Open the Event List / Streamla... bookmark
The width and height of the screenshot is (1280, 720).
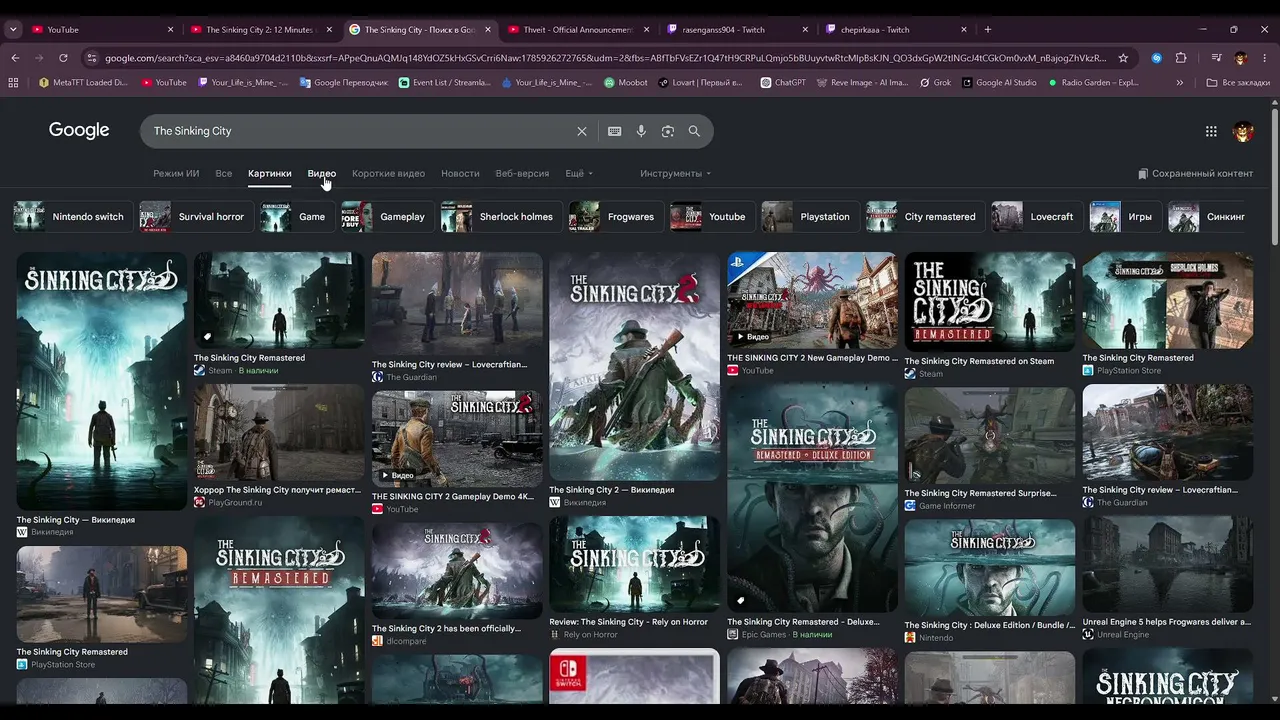445,83
